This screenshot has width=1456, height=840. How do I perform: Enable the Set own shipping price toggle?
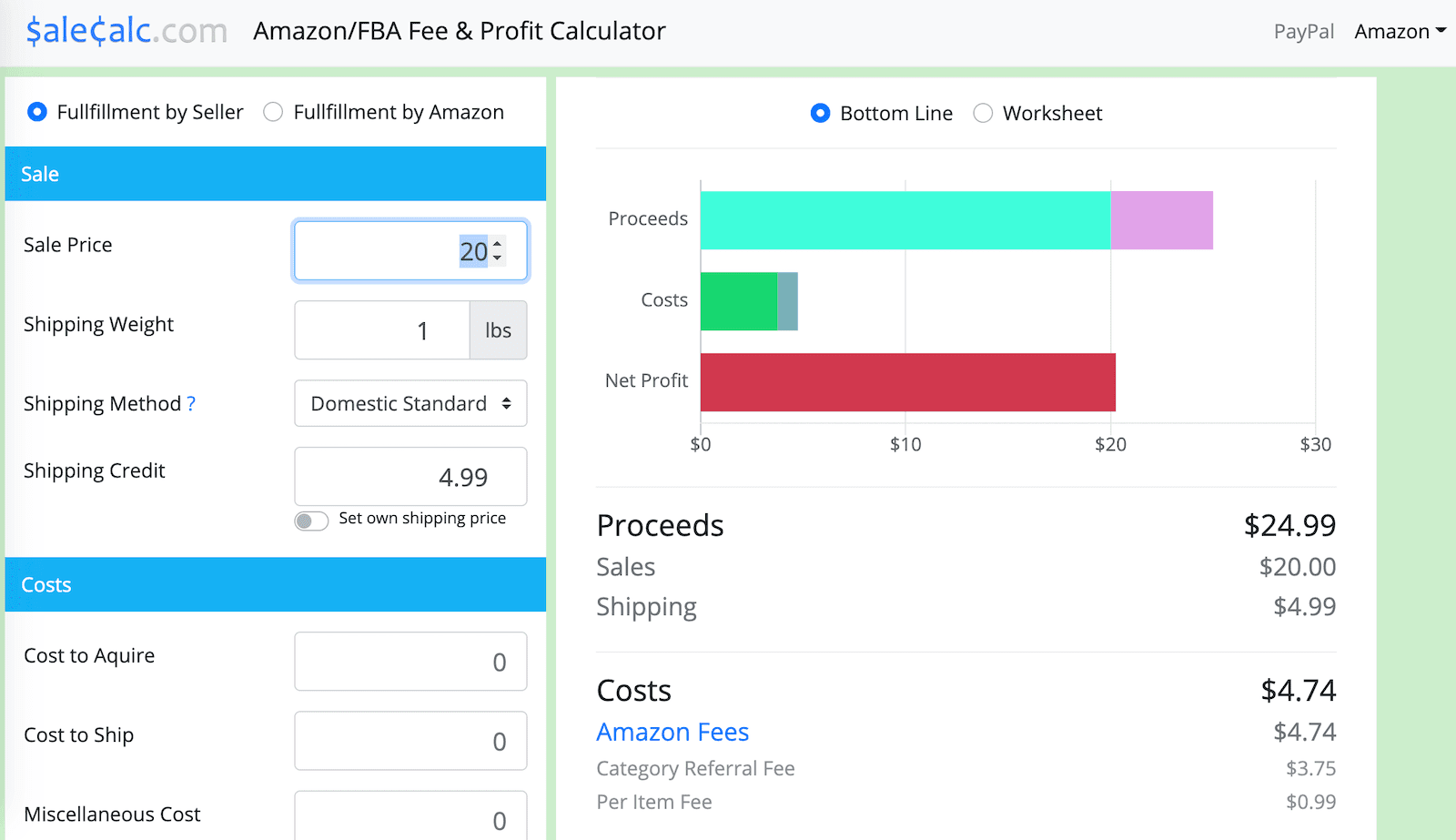(x=311, y=521)
